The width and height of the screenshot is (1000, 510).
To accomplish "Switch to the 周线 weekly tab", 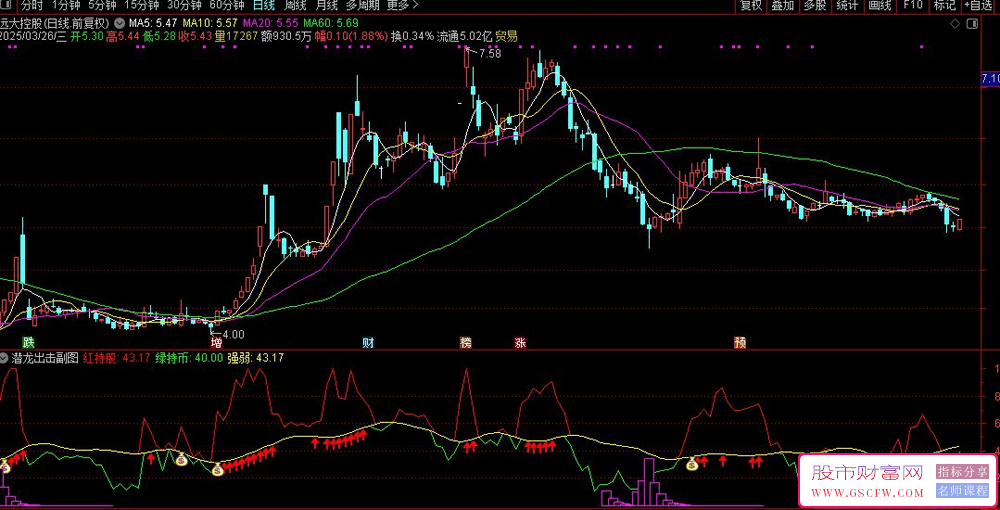I will pos(295,6).
